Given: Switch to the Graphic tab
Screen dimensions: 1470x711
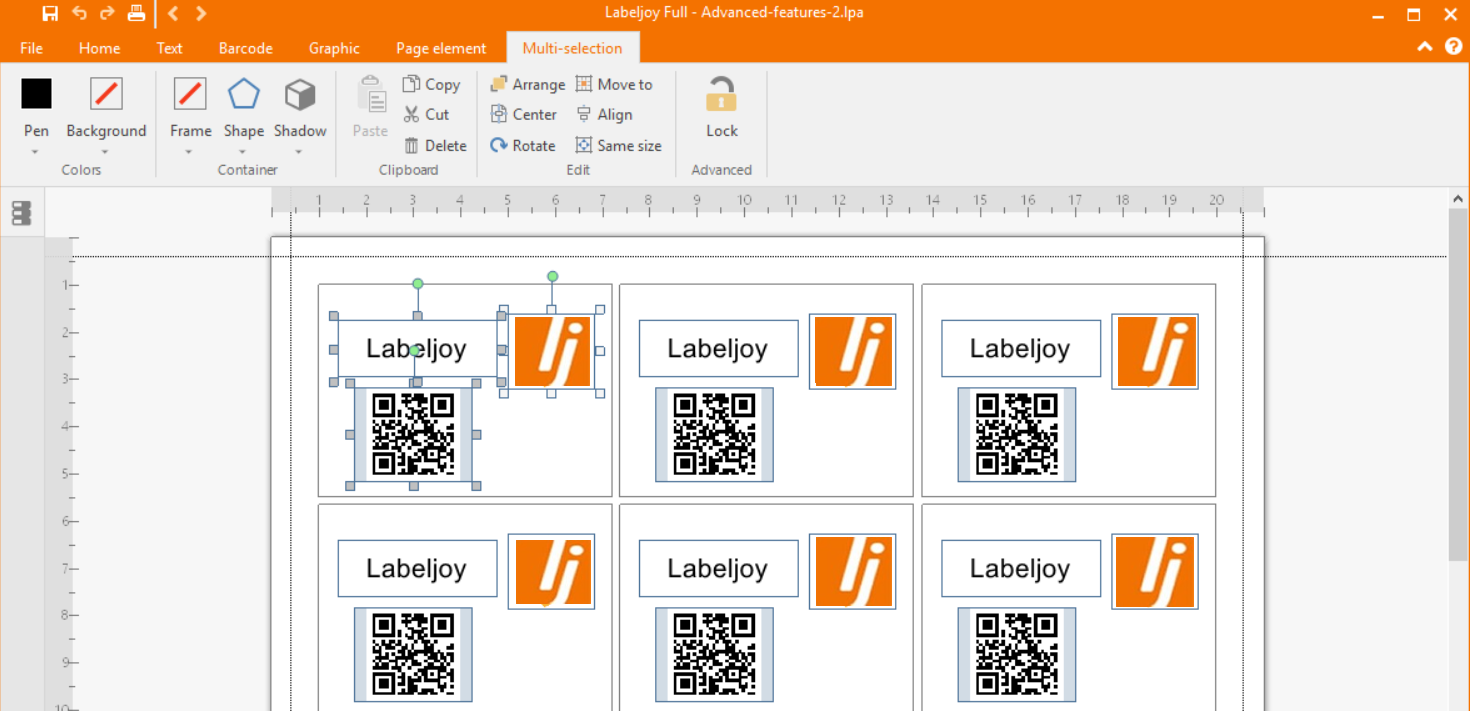Looking at the screenshot, I should pos(334,48).
